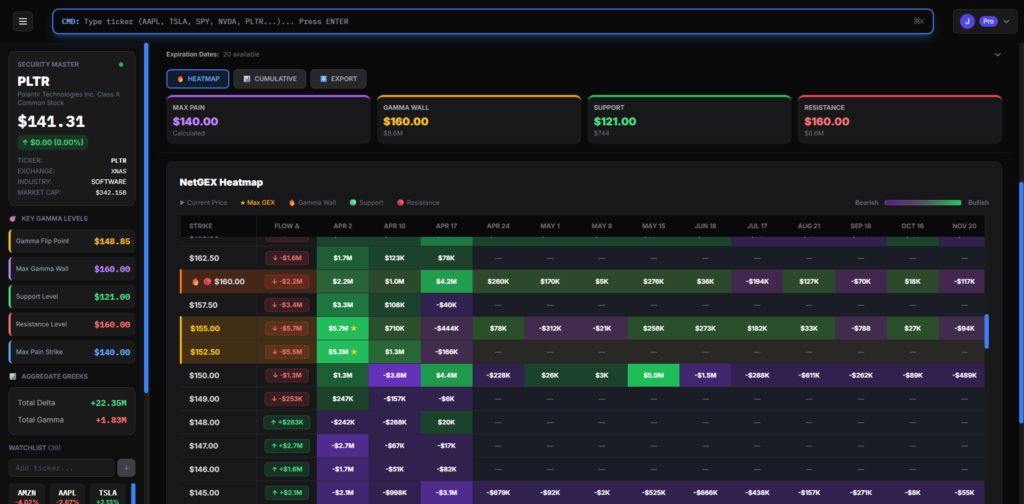Image resolution: width=1024 pixels, height=504 pixels.
Task: Click the Max Gamma Wall level row
Action: coord(72,269)
